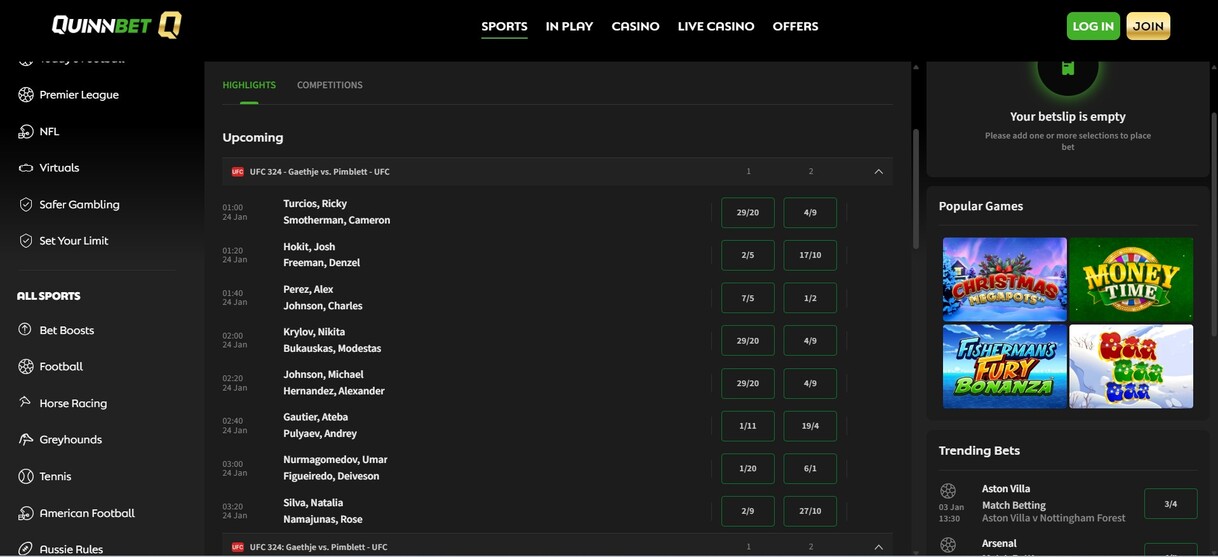
Task: Open the Safer Gambling link
Action: click(x=79, y=204)
